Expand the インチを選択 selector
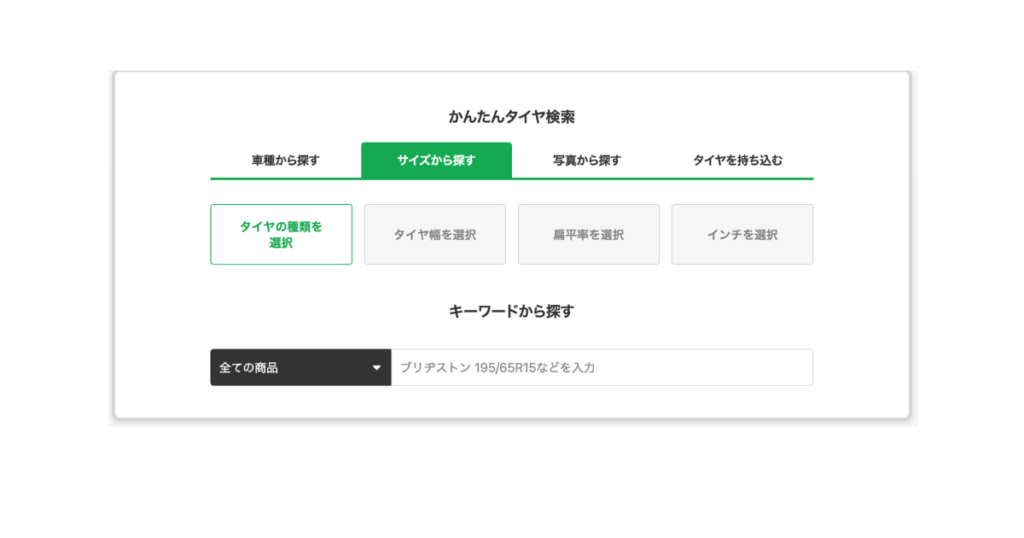The width and height of the screenshot is (1024, 538). tap(742, 235)
